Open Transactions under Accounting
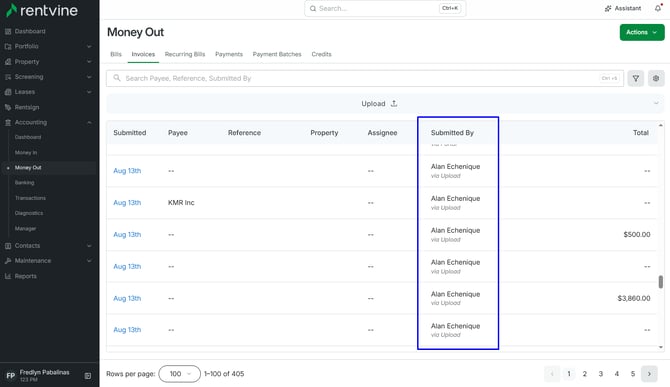Screen dimensions: 670x387 30,198
